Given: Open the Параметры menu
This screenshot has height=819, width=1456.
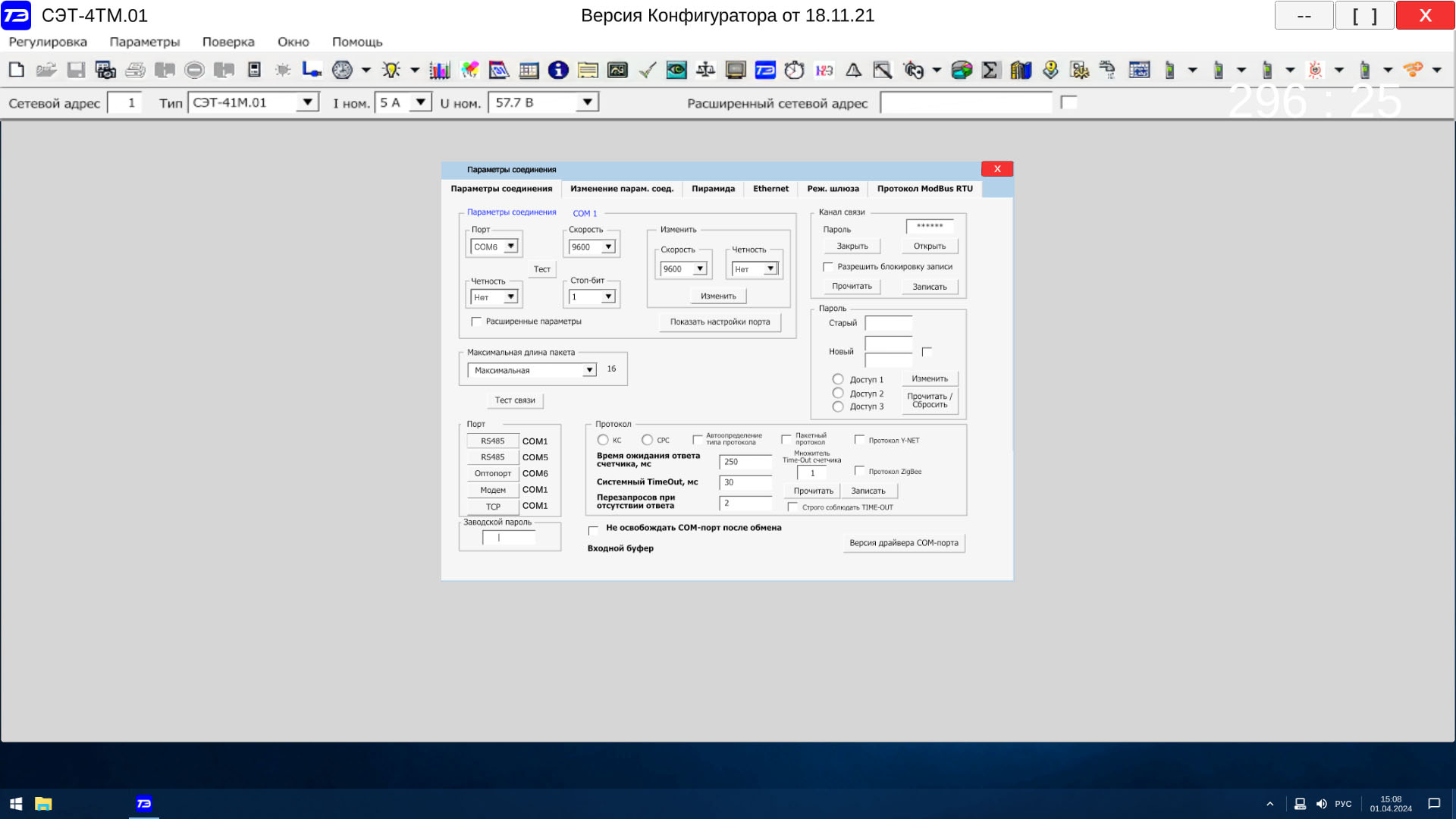Looking at the screenshot, I should coord(144,42).
